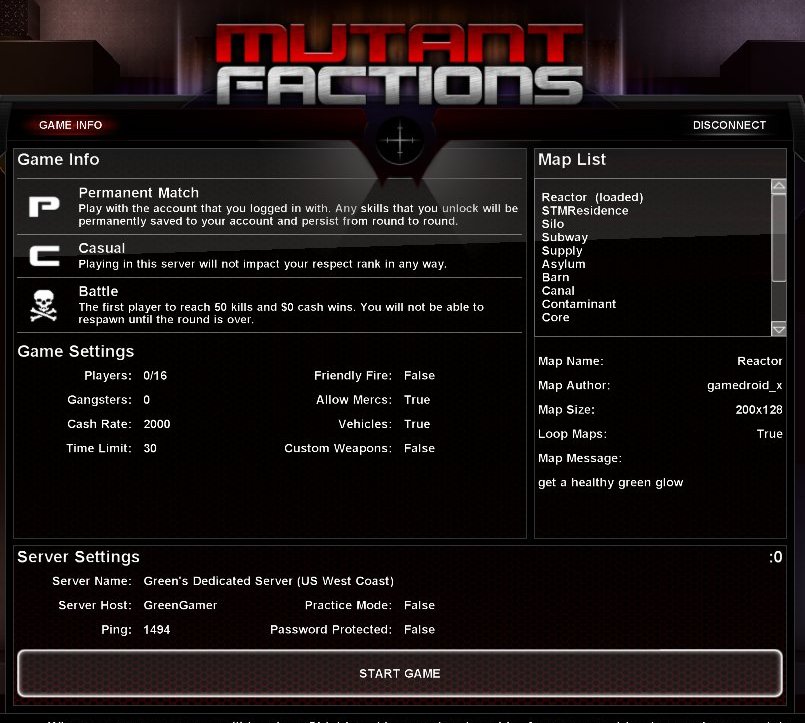Click the Loop Maps value True
Image resolution: width=805 pixels, height=723 pixels.
770,433
